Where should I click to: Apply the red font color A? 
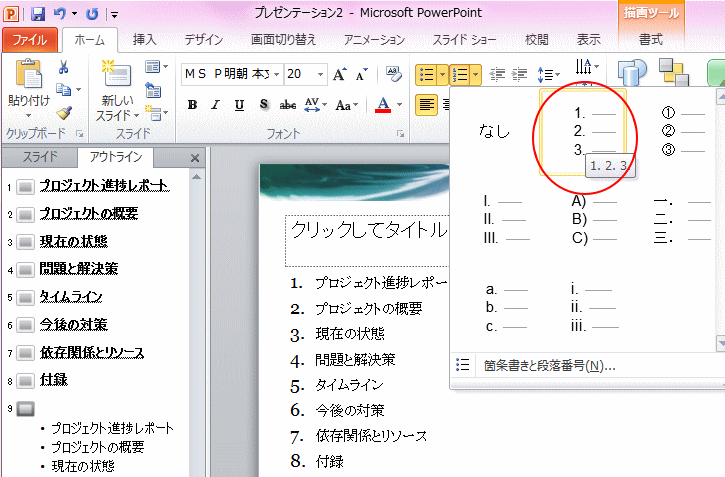[x=383, y=105]
